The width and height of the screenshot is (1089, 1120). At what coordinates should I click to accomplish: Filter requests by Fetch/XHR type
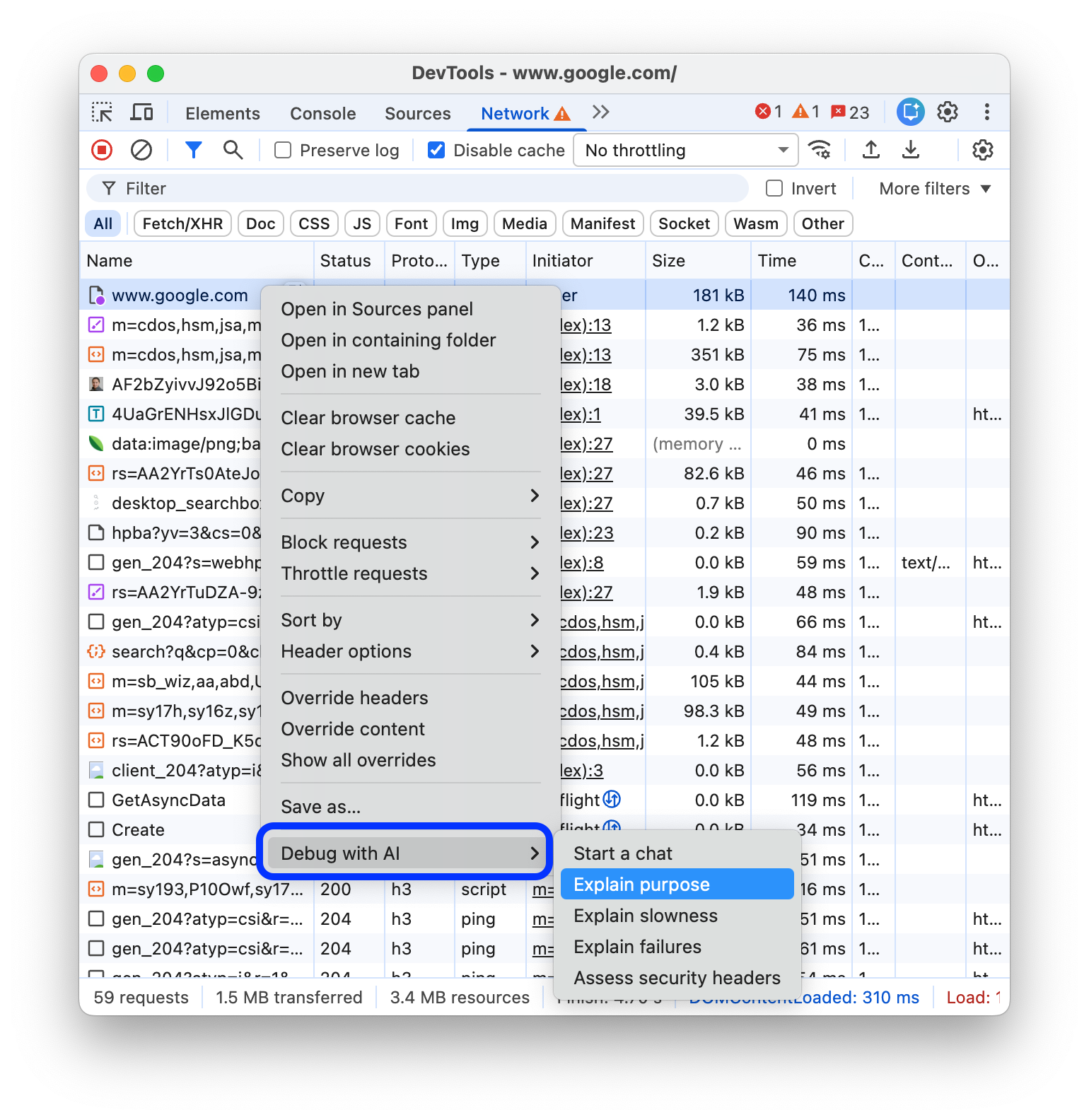pyautogui.click(x=182, y=224)
